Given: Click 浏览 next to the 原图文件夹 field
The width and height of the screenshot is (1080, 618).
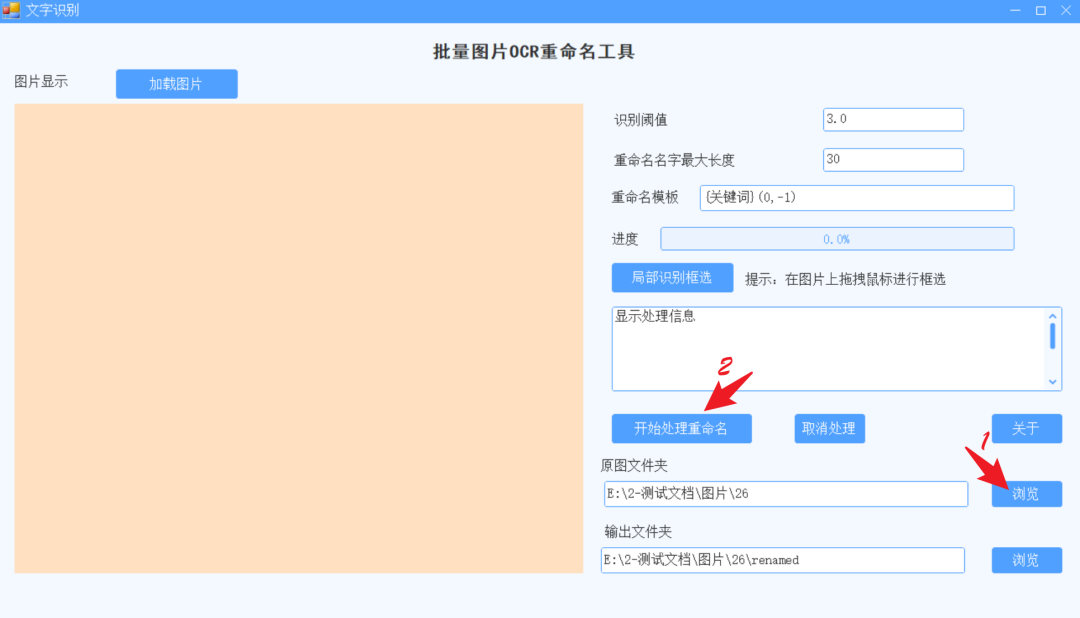Looking at the screenshot, I should click(1026, 493).
